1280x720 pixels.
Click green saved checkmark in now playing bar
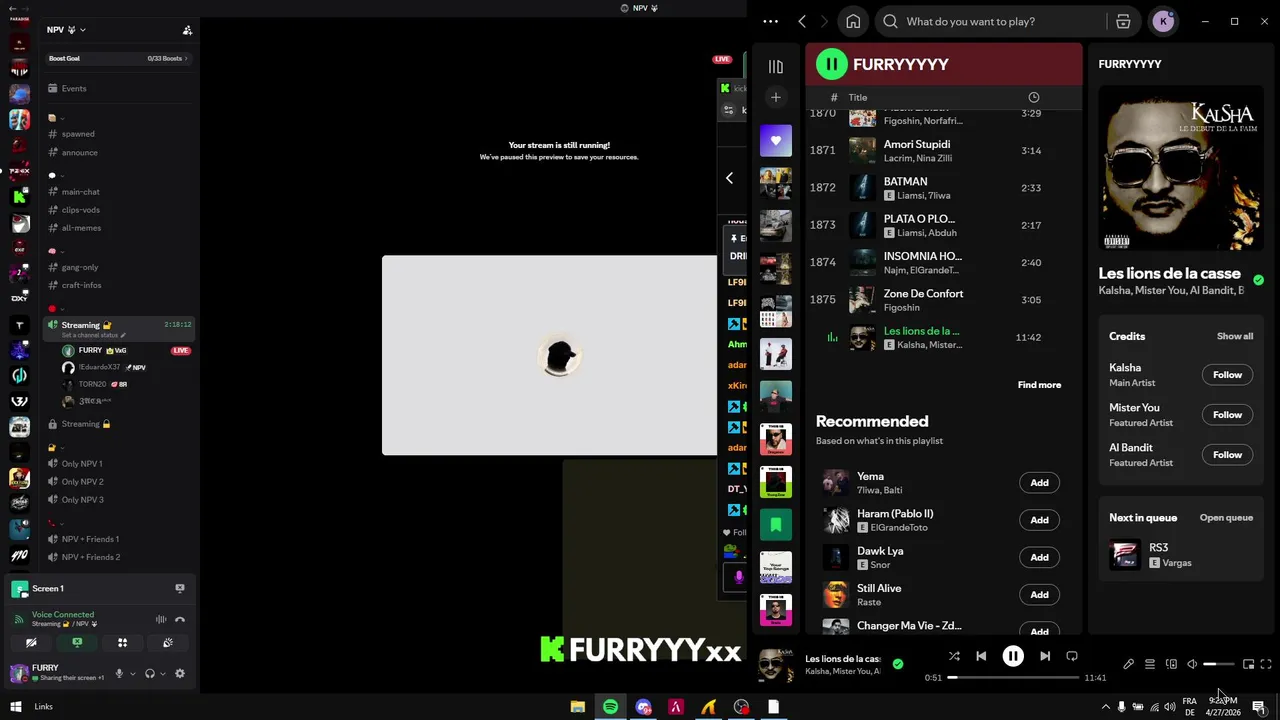(x=897, y=664)
